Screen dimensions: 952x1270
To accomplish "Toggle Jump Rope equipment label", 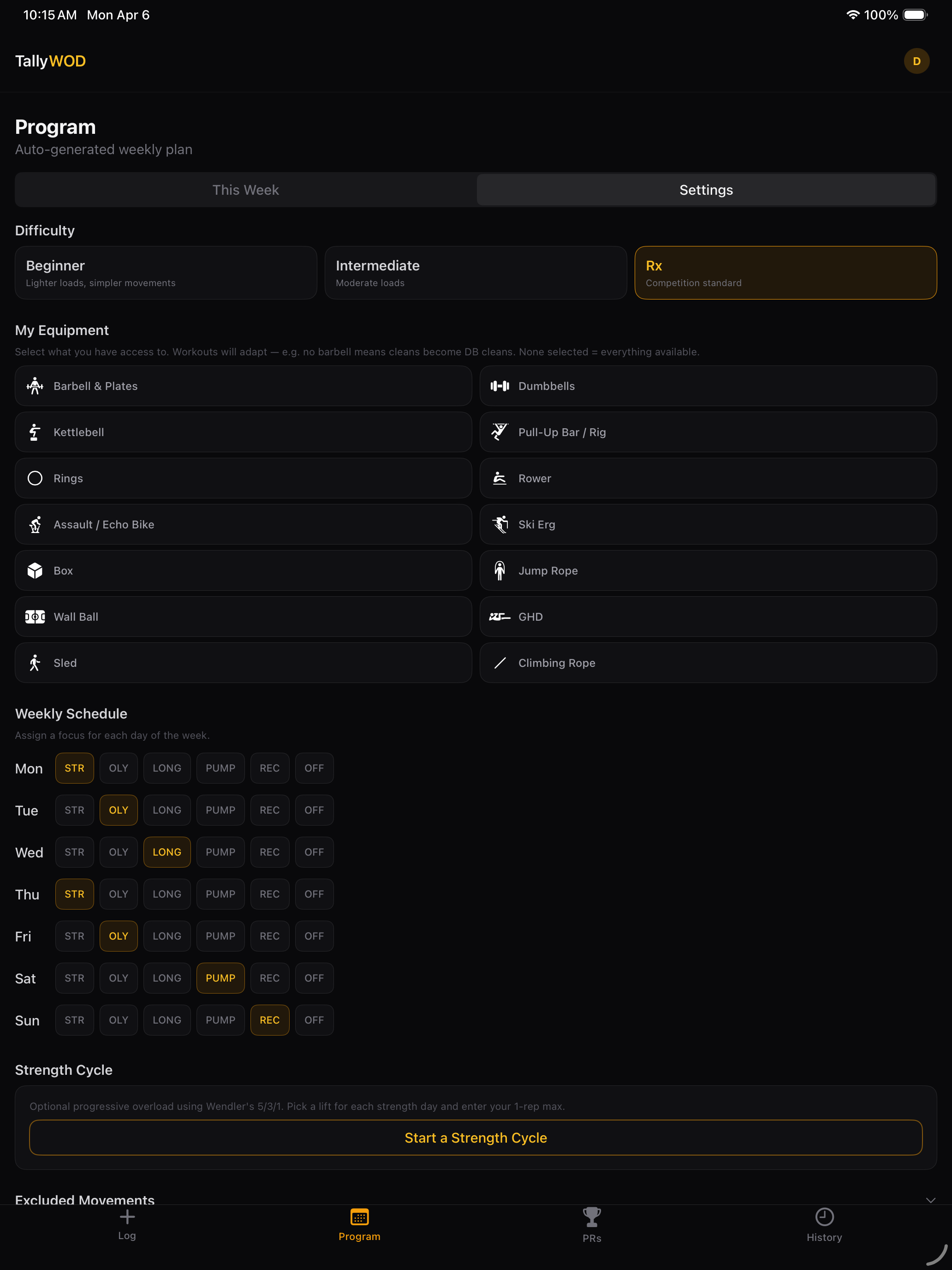I will (x=548, y=571).
